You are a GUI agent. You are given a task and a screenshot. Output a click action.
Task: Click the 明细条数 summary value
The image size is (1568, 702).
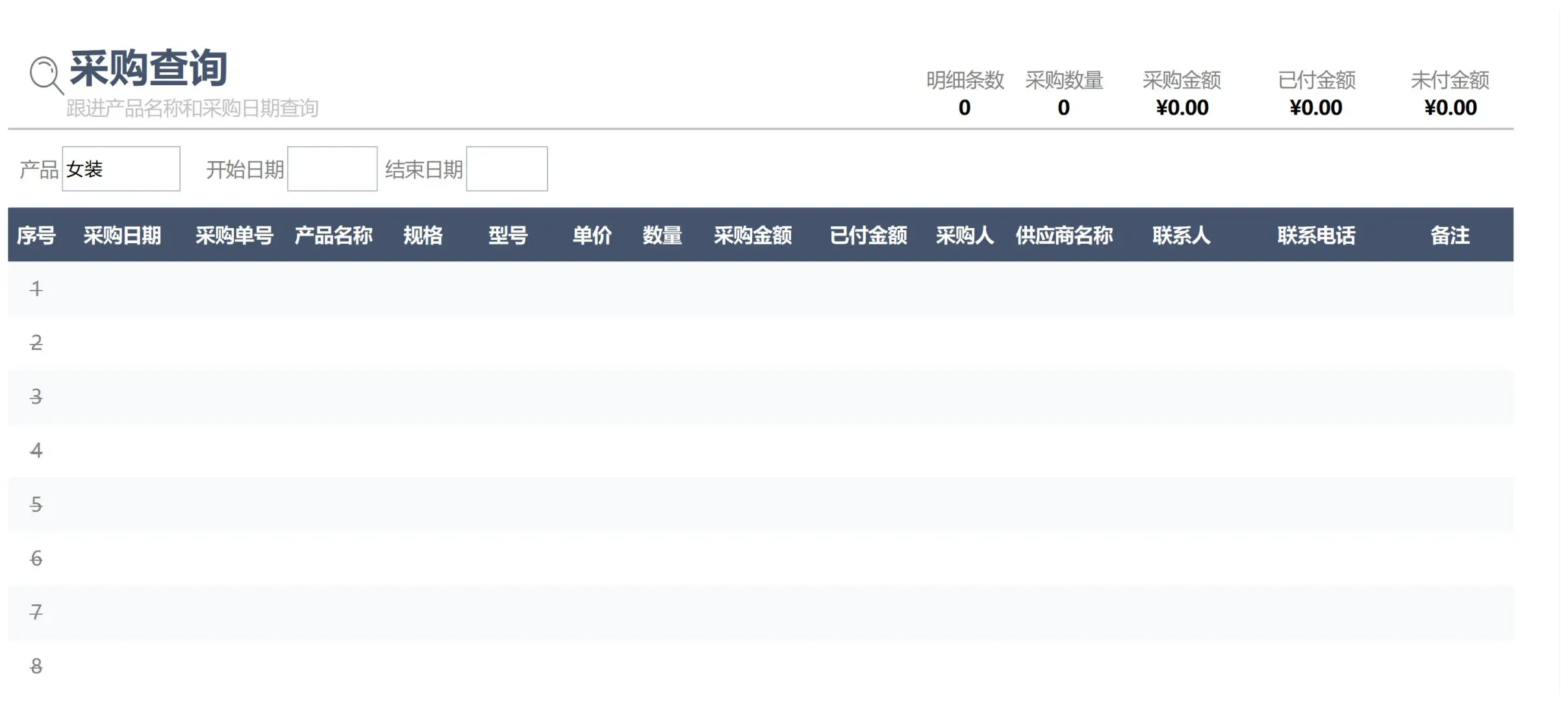coord(964,107)
